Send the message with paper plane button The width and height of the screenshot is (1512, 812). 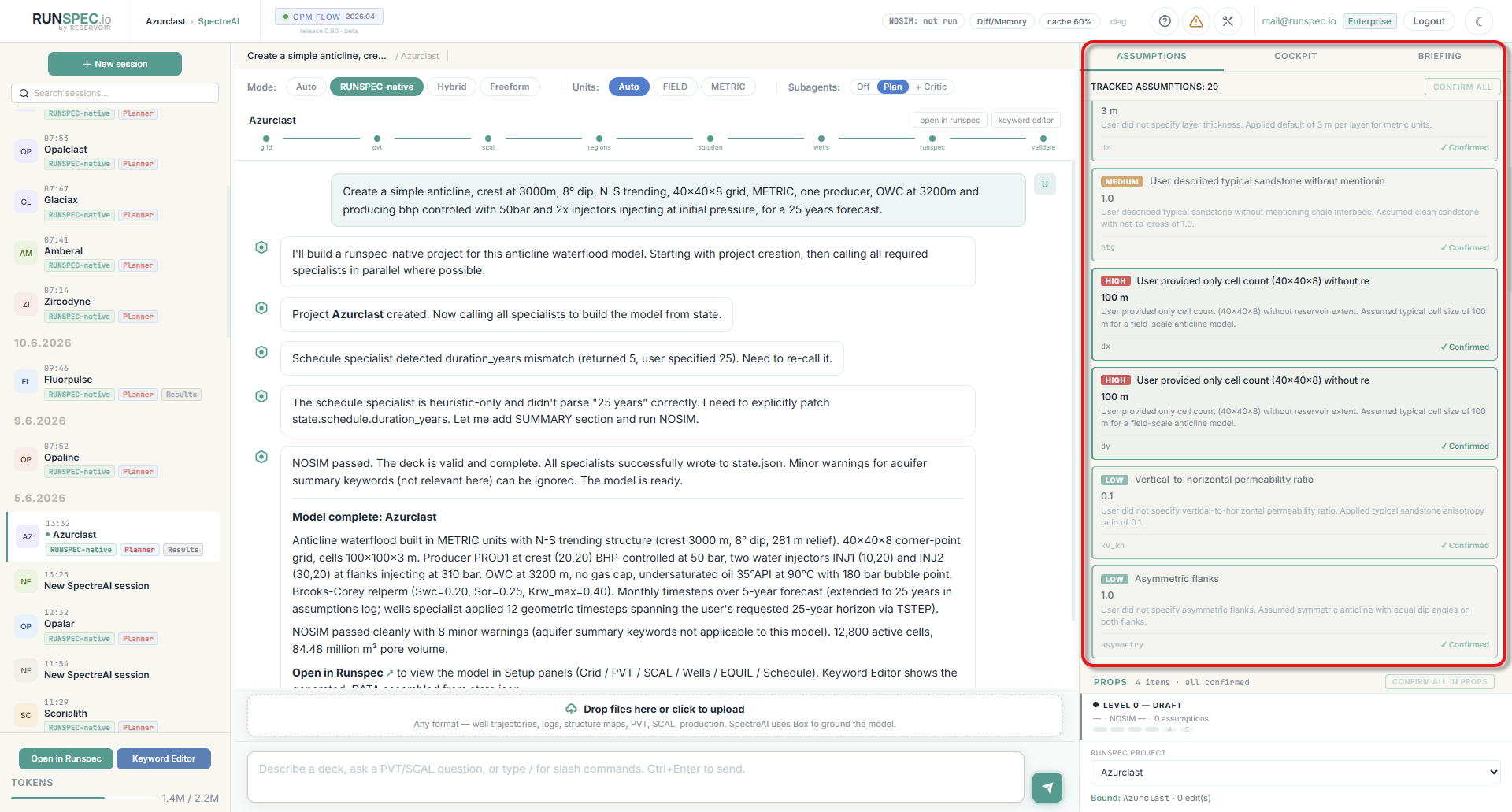click(1047, 787)
